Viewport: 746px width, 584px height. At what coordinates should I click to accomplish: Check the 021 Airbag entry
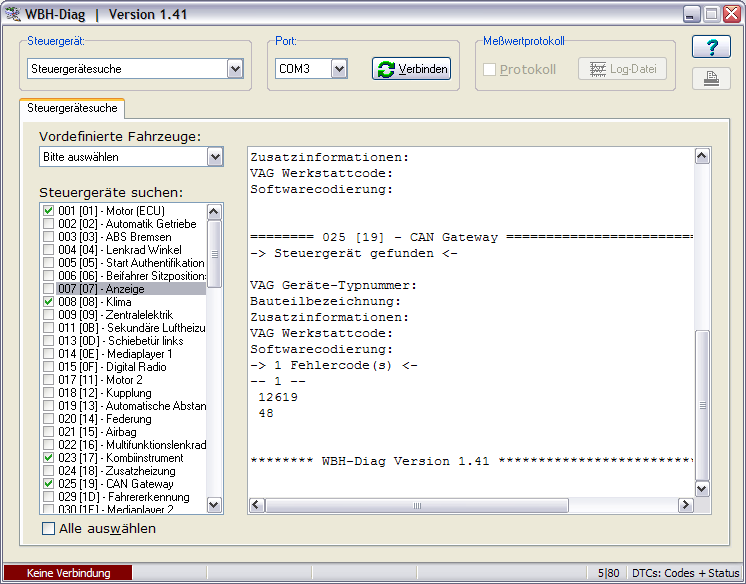point(49,432)
